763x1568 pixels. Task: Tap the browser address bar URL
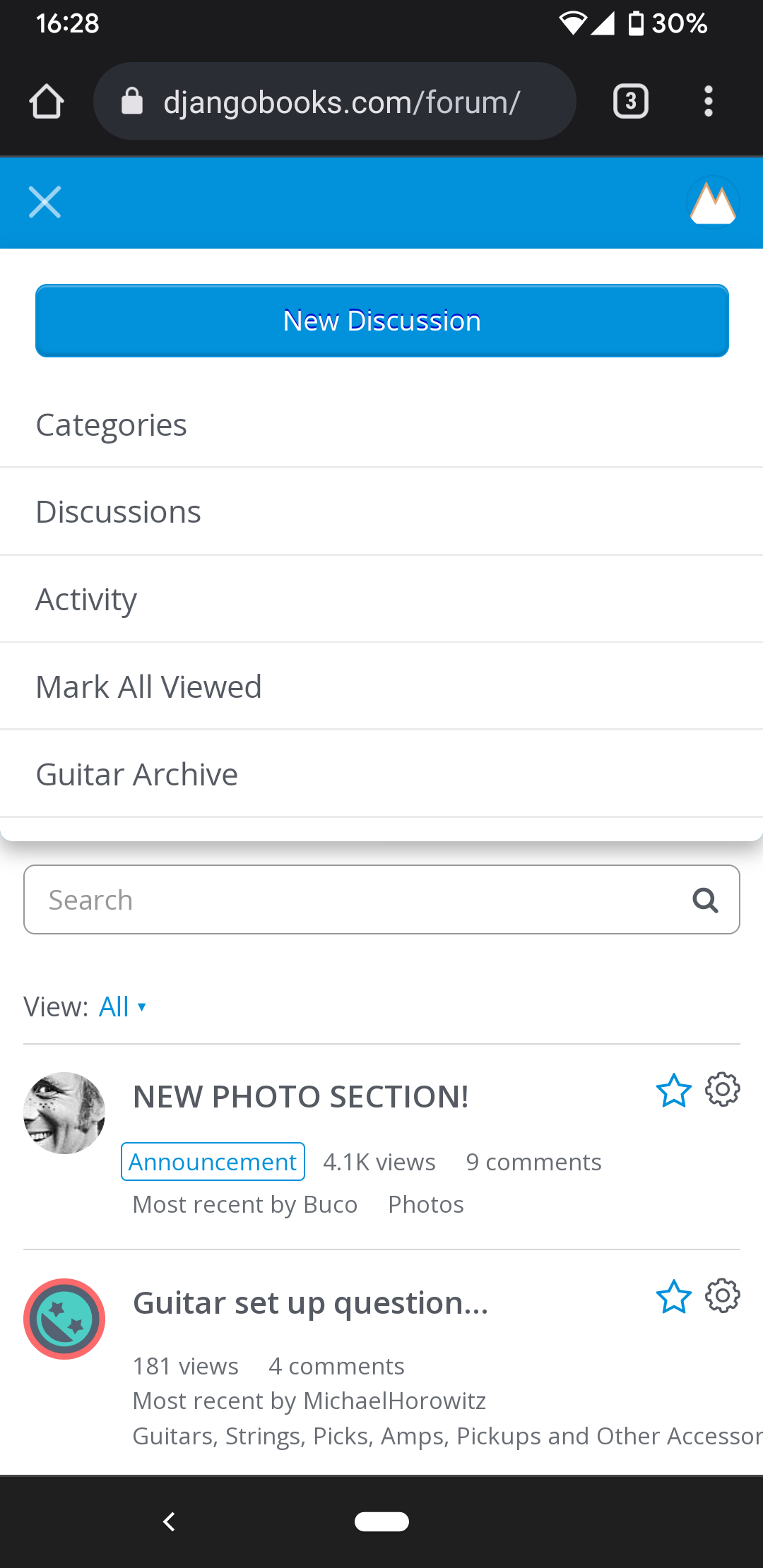point(341,102)
